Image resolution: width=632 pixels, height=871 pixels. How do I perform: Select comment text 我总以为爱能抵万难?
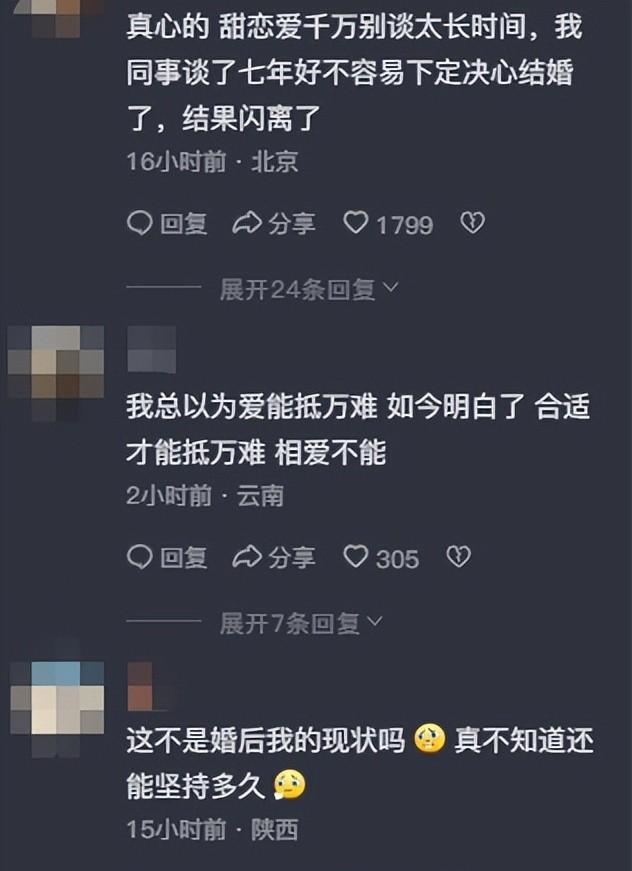pos(252,406)
